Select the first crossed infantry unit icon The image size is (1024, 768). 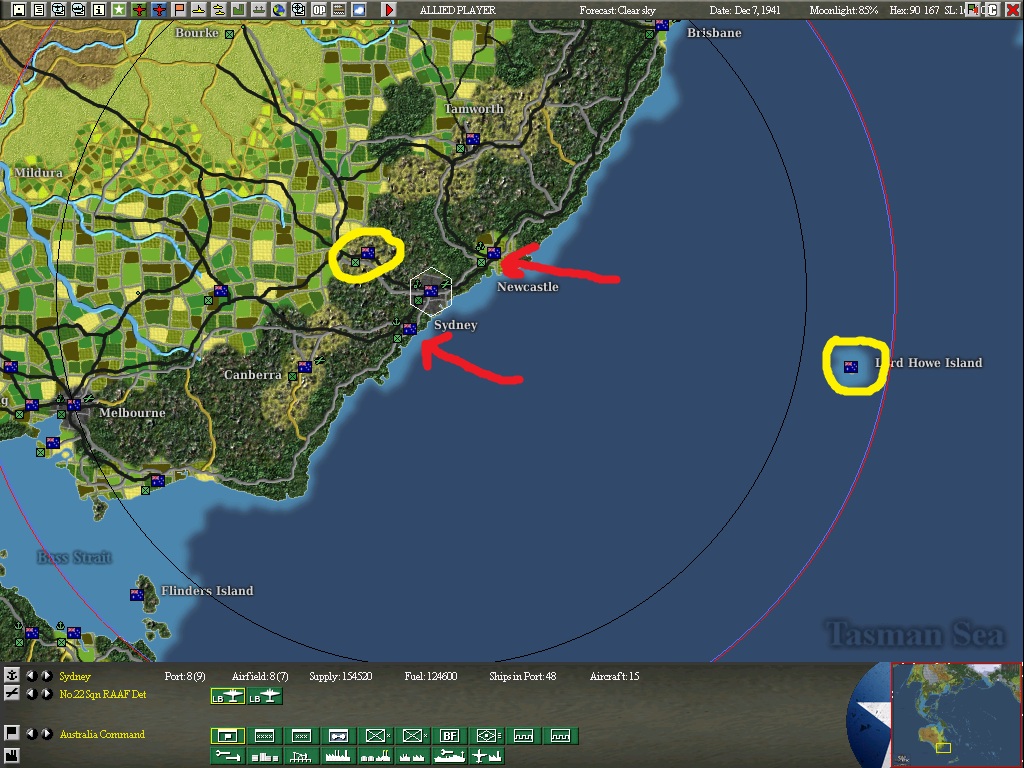pos(376,736)
